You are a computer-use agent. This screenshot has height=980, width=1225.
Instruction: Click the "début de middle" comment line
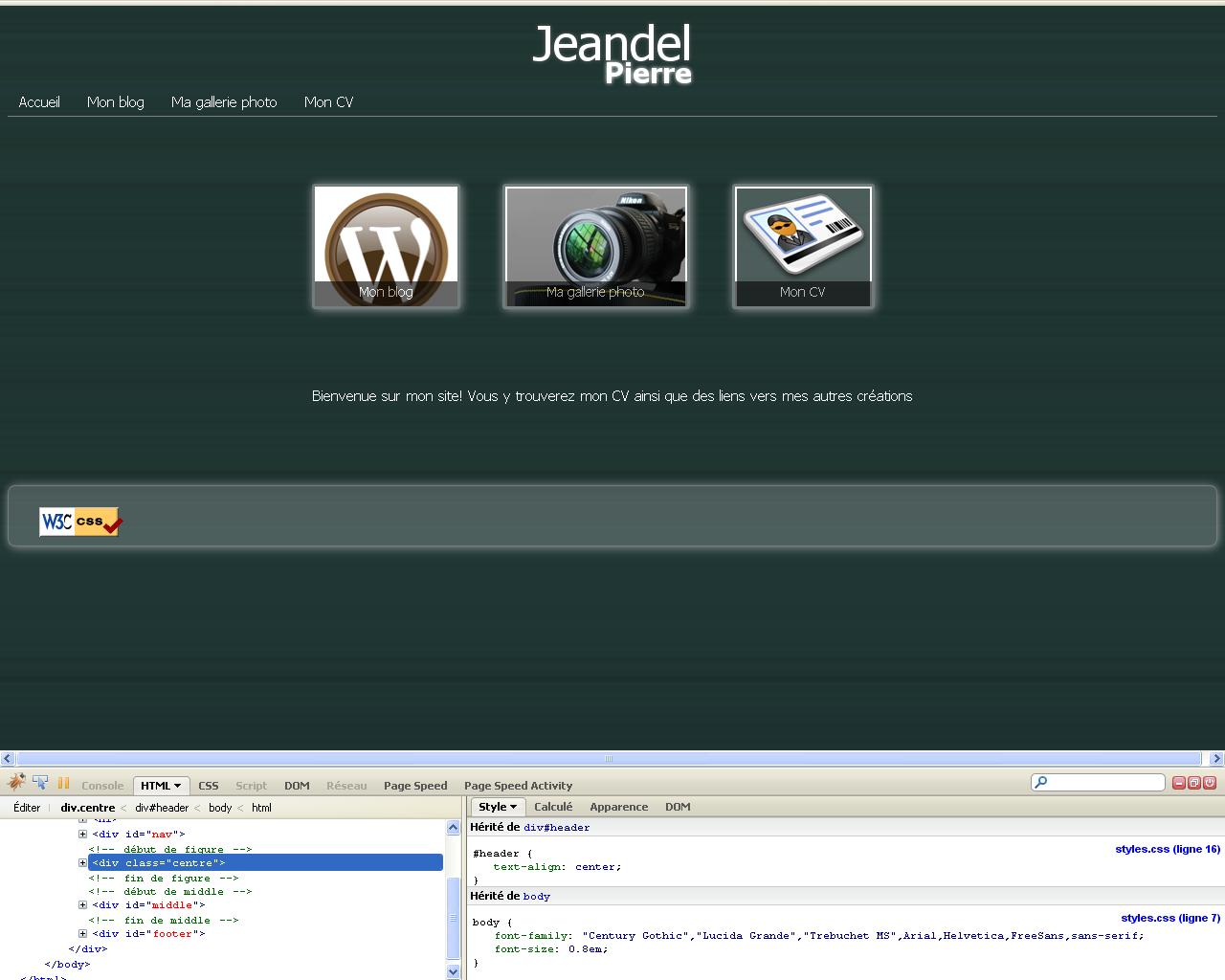point(170,891)
